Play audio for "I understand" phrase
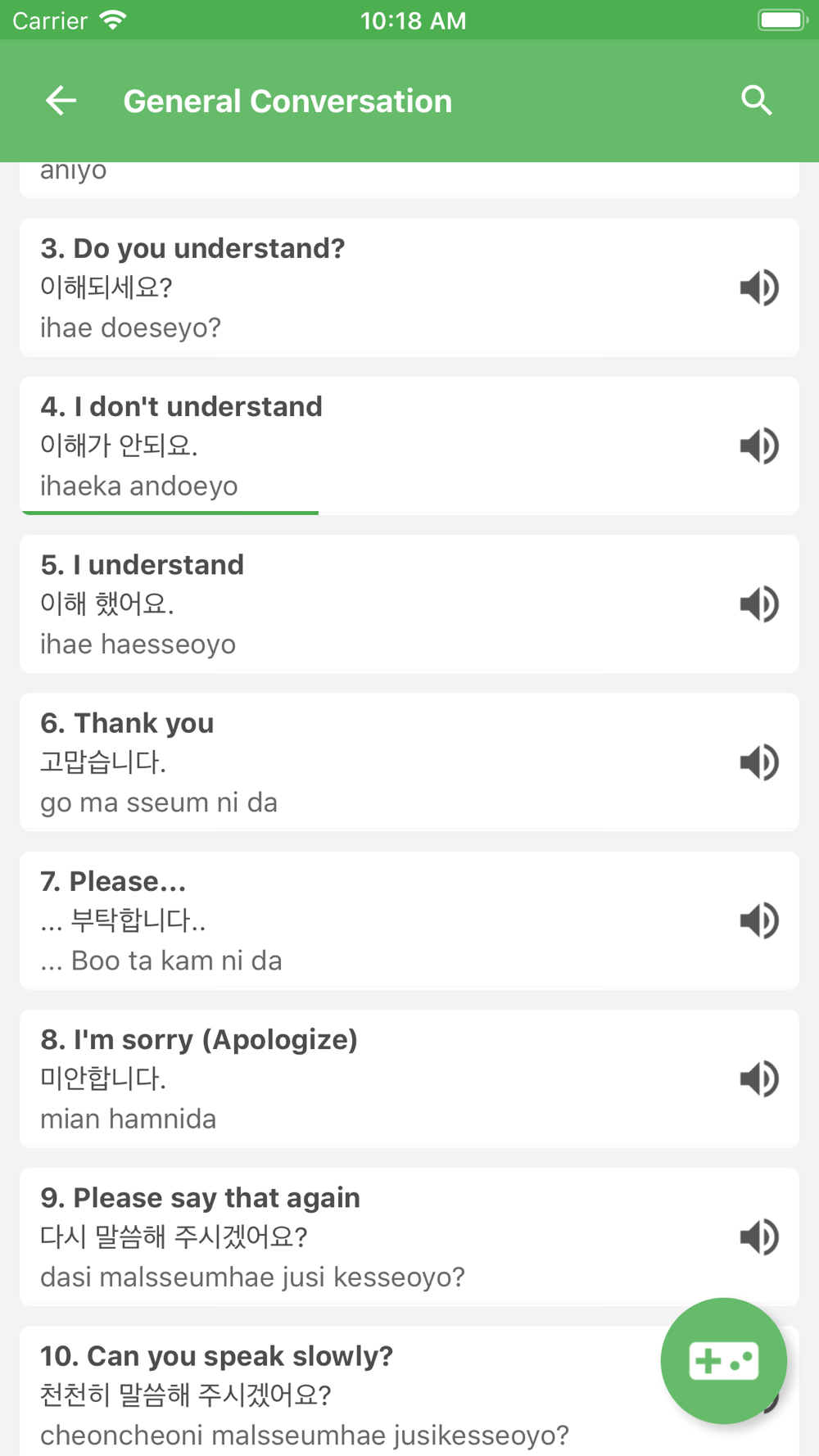 click(759, 604)
